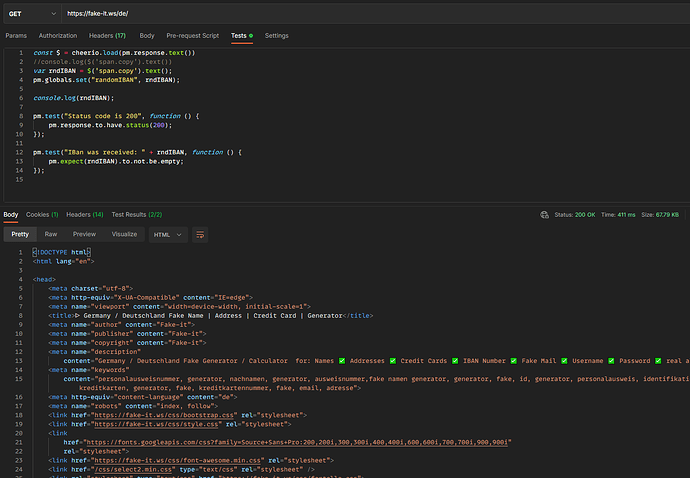Select the Pretty response view

[20, 234]
